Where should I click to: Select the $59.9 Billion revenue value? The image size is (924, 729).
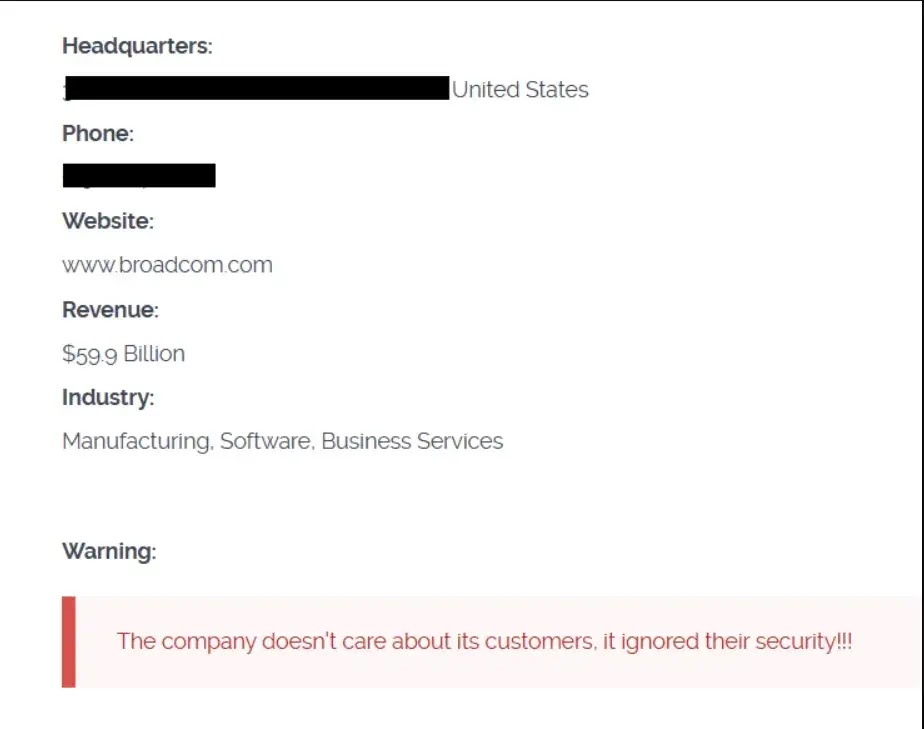(x=123, y=354)
